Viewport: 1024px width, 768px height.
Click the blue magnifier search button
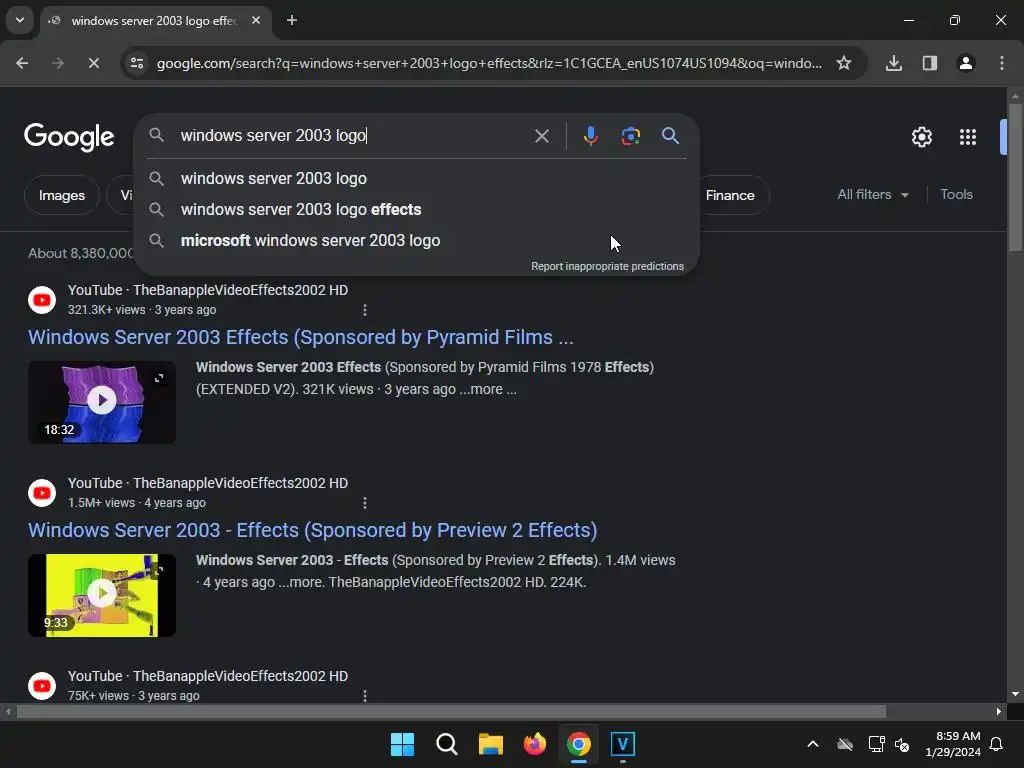670,136
